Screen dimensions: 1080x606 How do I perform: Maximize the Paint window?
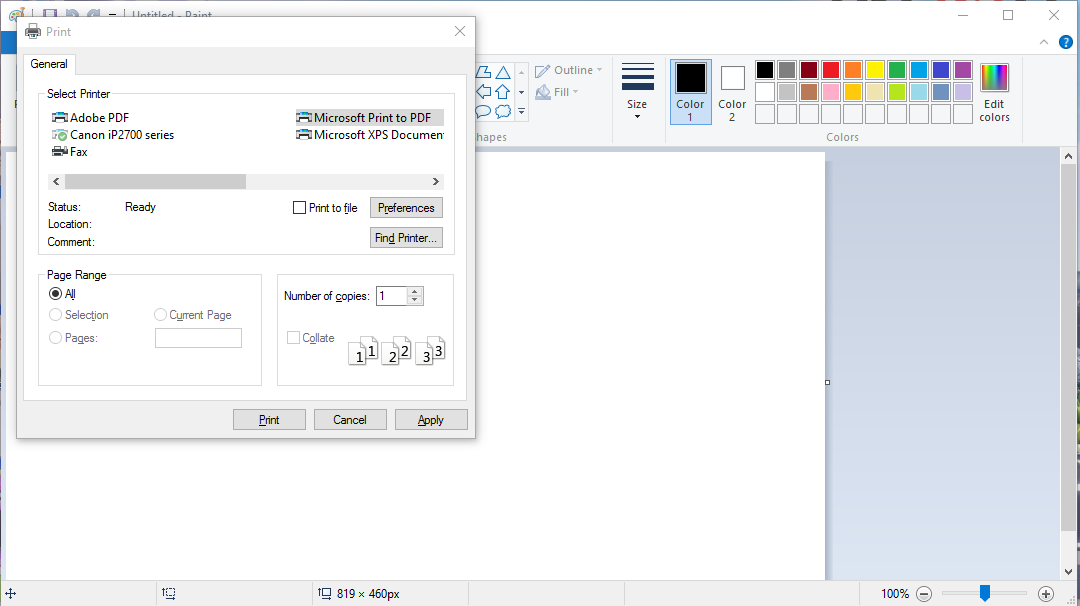click(x=1008, y=15)
